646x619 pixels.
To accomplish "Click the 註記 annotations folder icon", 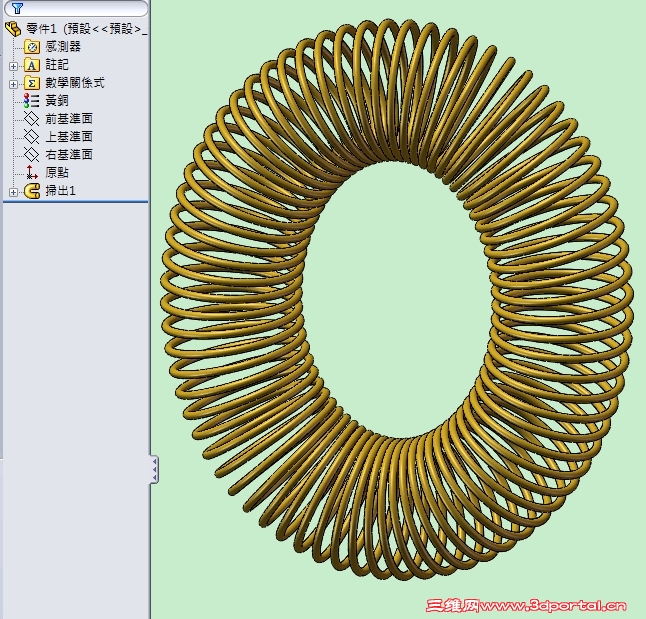I will [x=32, y=65].
